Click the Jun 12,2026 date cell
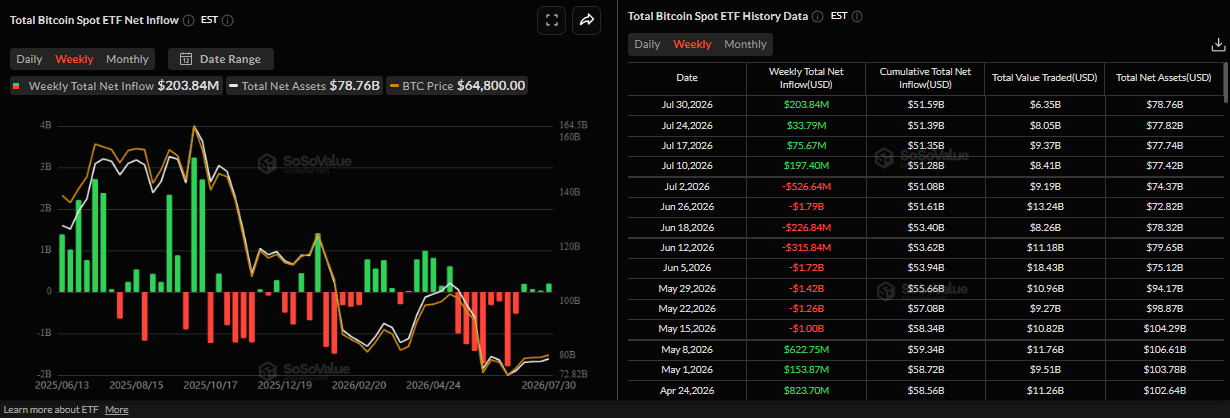The height and width of the screenshot is (418, 1230). coord(687,247)
